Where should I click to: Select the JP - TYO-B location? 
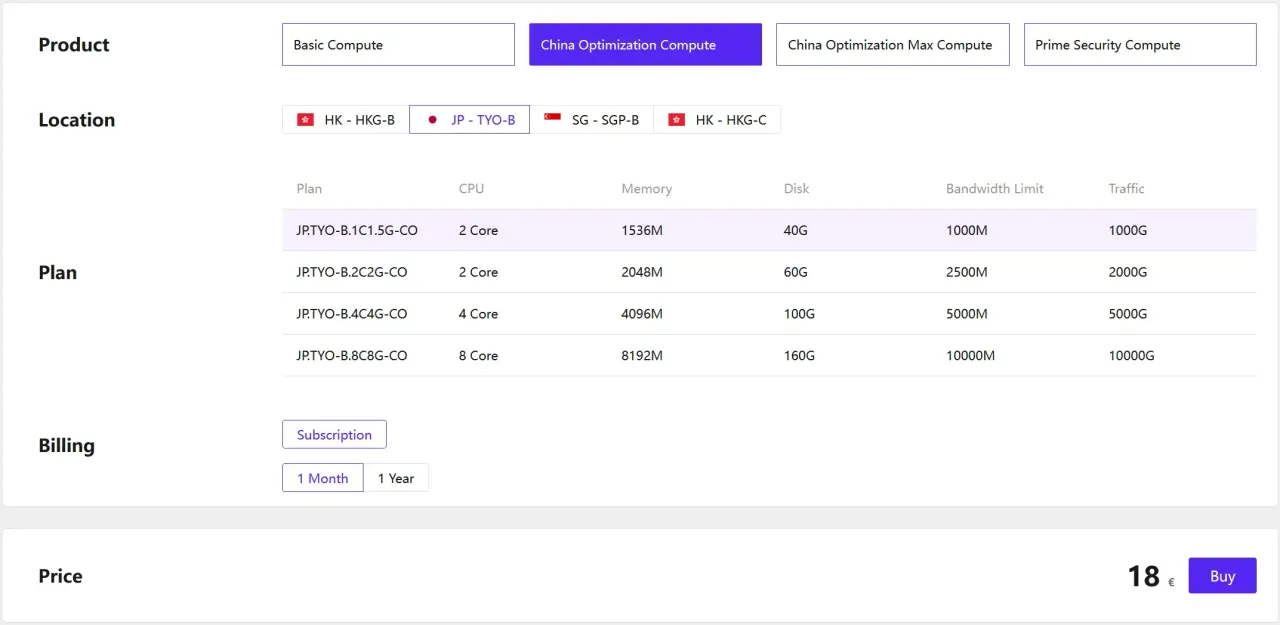(x=469, y=120)
